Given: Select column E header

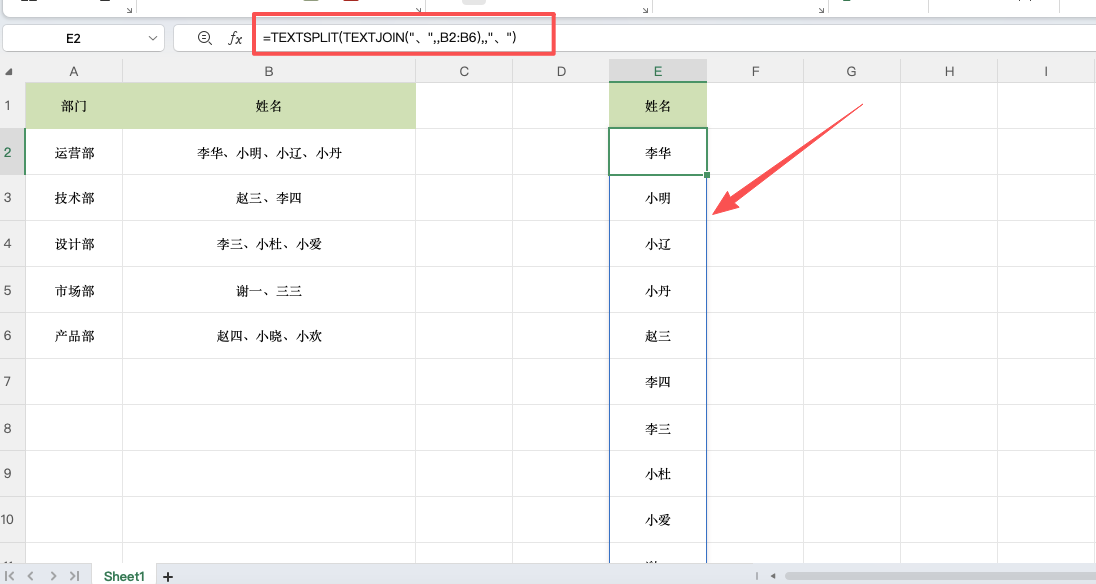Looking at the screenshot, I should click(657, 70).
